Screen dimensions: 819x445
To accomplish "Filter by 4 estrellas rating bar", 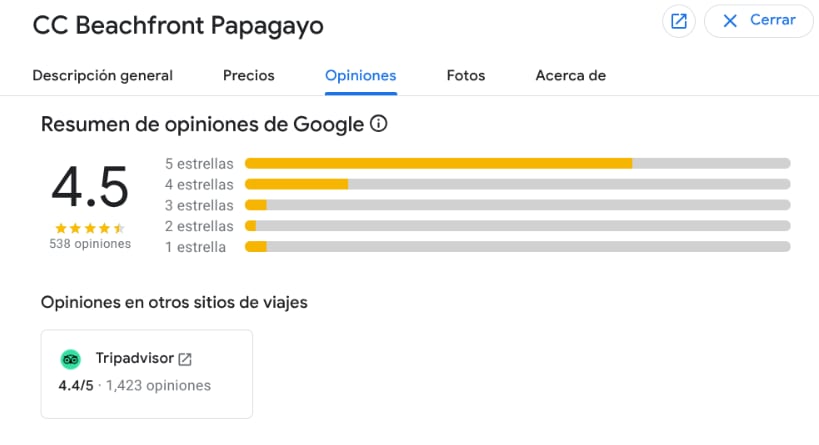I will (517, 184).
